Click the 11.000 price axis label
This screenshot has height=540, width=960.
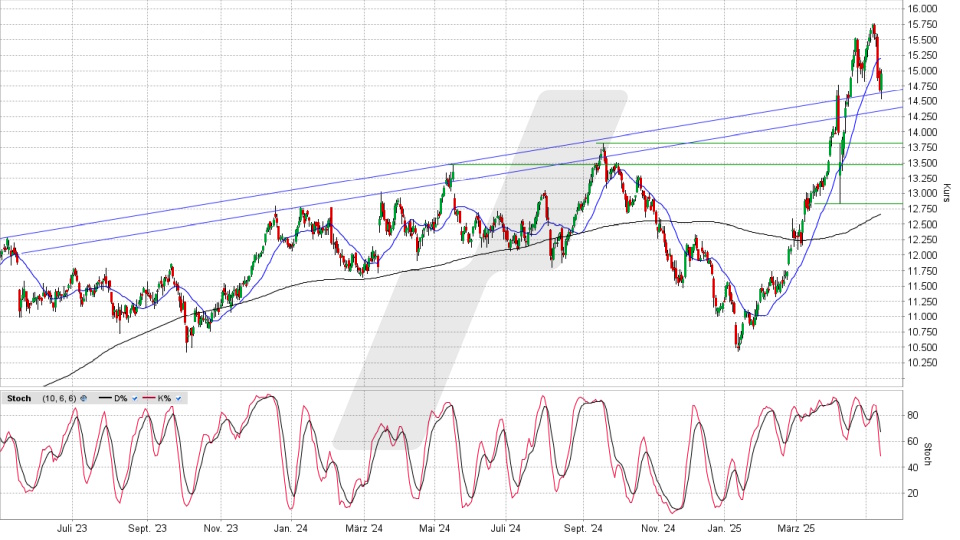point(922,317)
